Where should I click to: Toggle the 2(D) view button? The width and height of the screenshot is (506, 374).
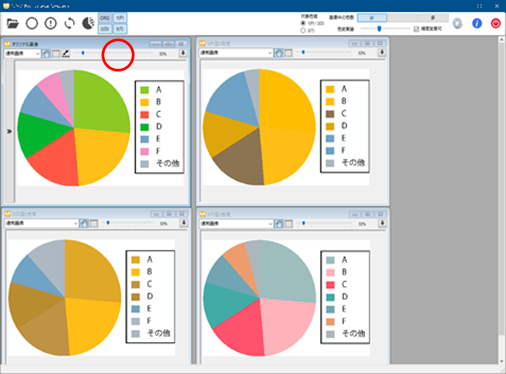click(105, 29)
